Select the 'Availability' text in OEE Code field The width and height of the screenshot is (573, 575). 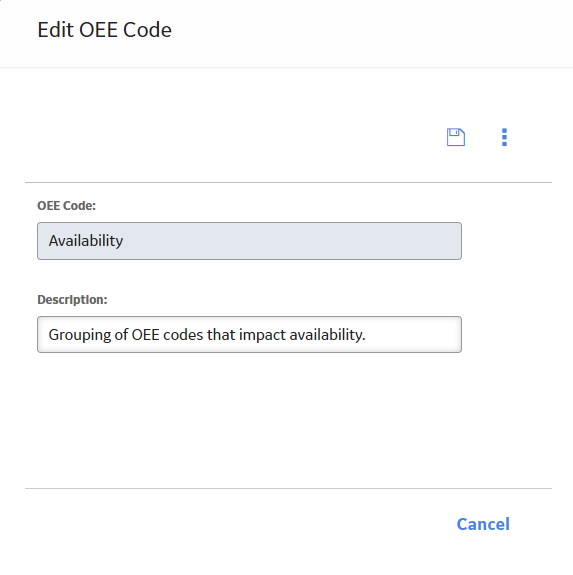86,241
